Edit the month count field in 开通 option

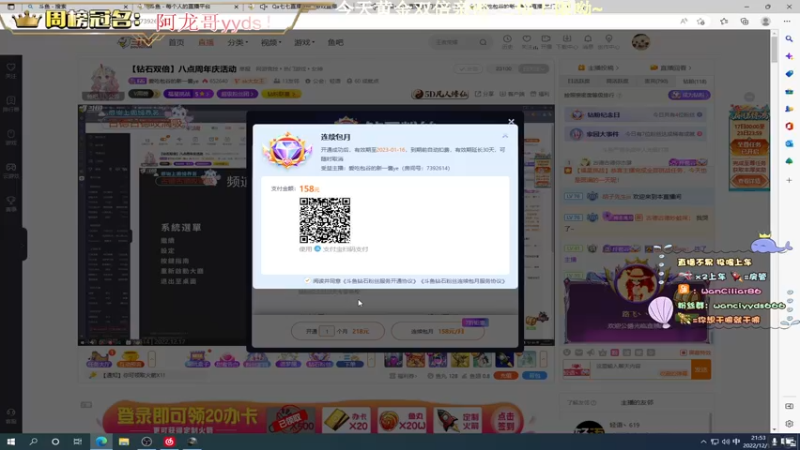pyautogui.click(x=327, y=331)
